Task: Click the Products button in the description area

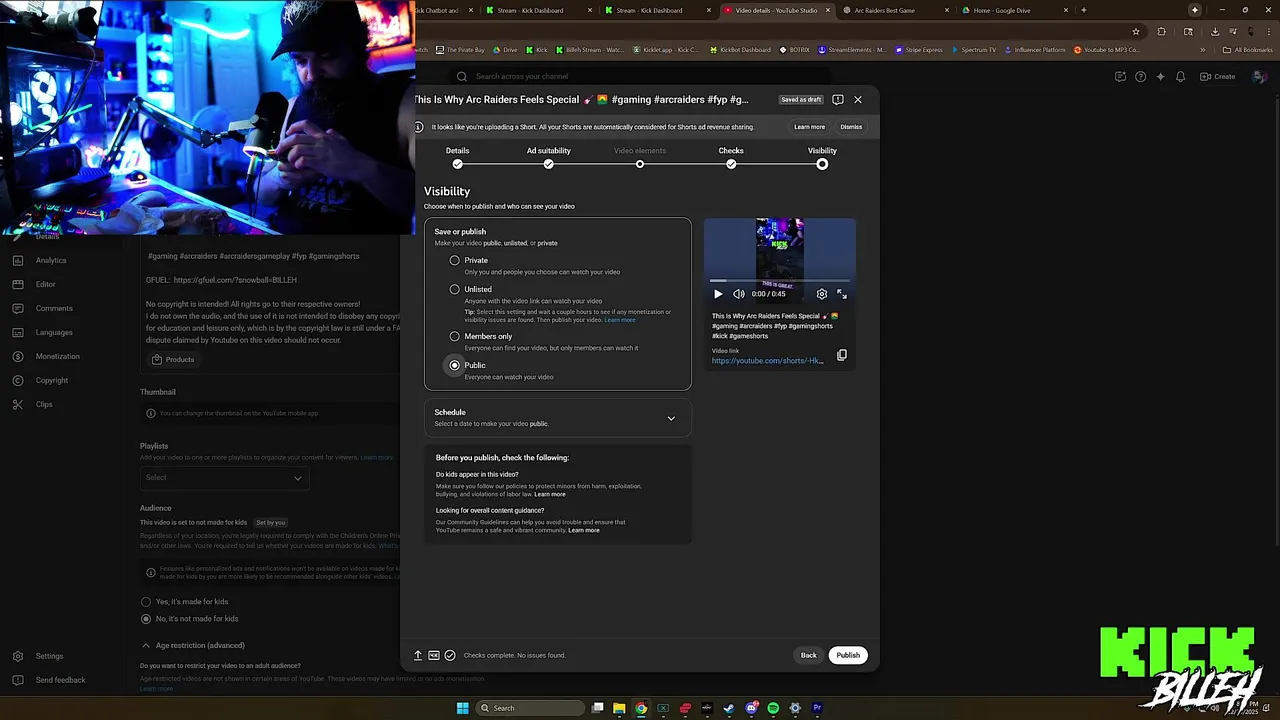Action: point(173,360)
